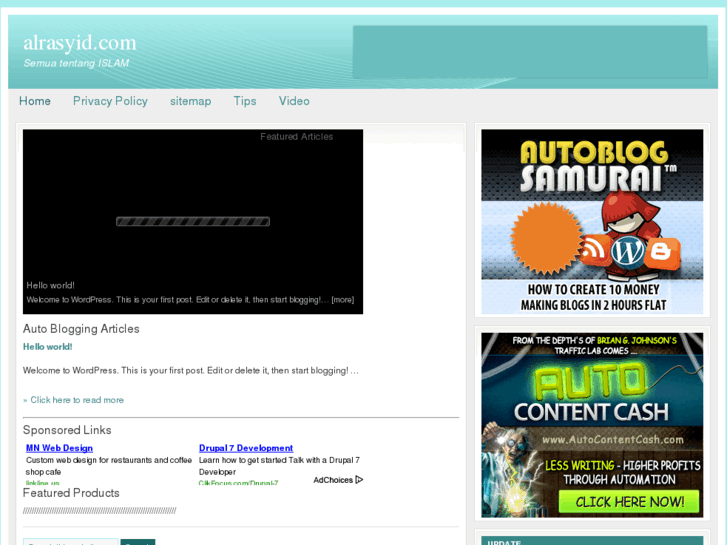Open the Video menu item
The image size is (727, 545).
(x=294, y=101)
